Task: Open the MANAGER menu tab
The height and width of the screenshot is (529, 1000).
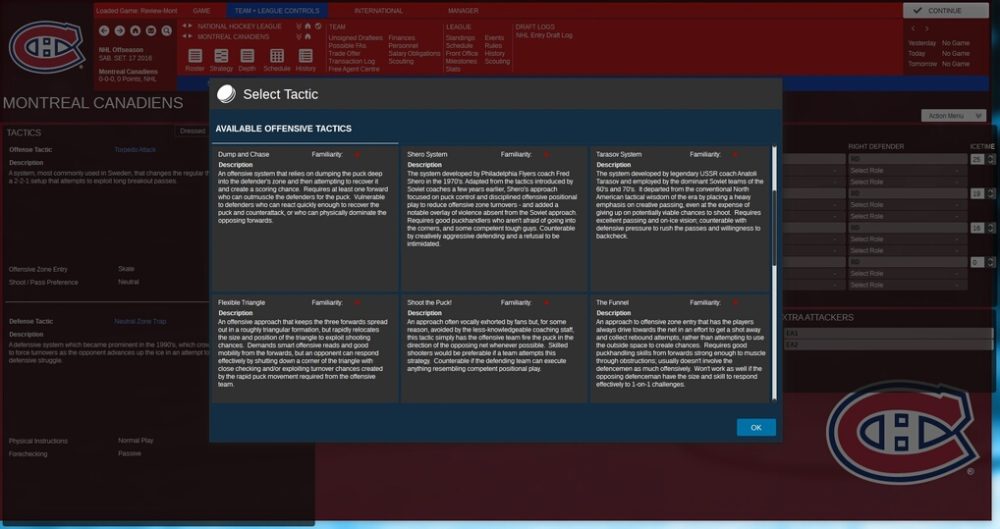Action: (x=463, y=11)
